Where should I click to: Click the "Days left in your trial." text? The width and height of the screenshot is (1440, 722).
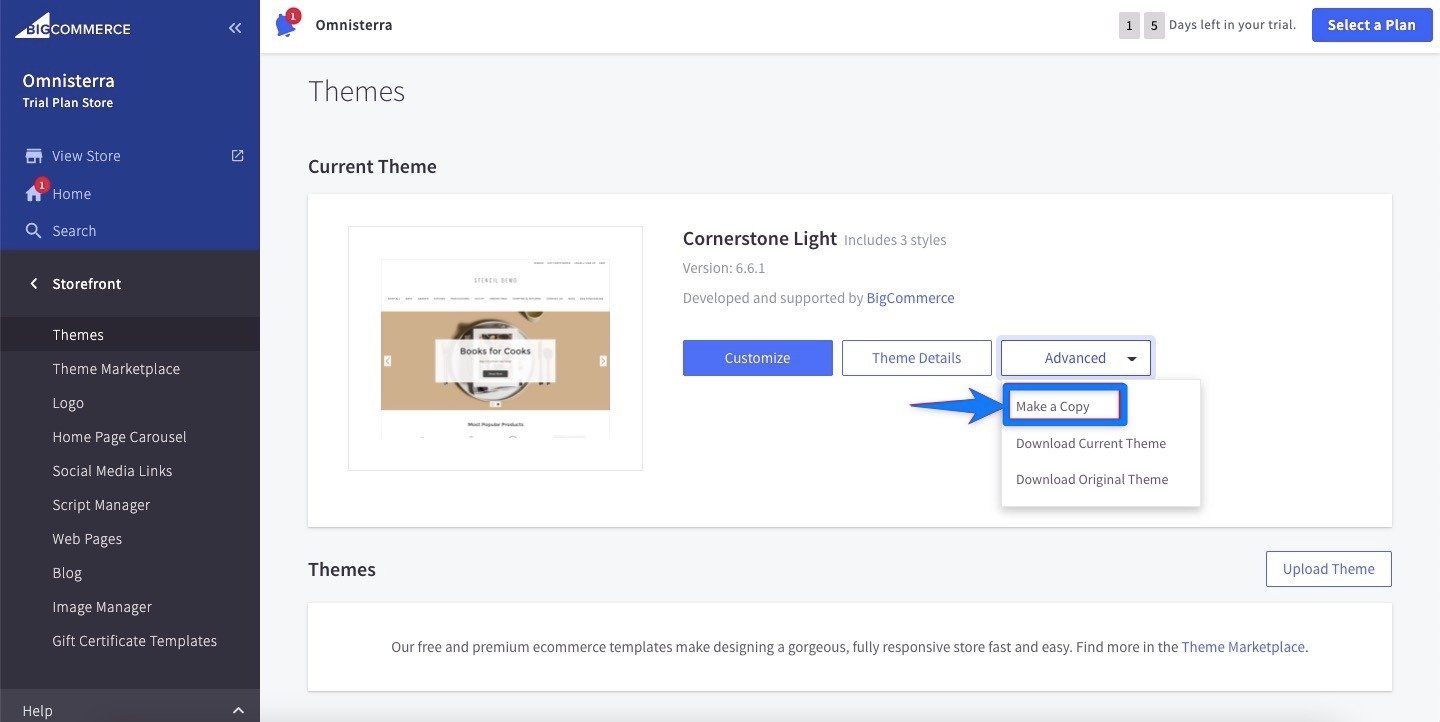pos(1232,25)
